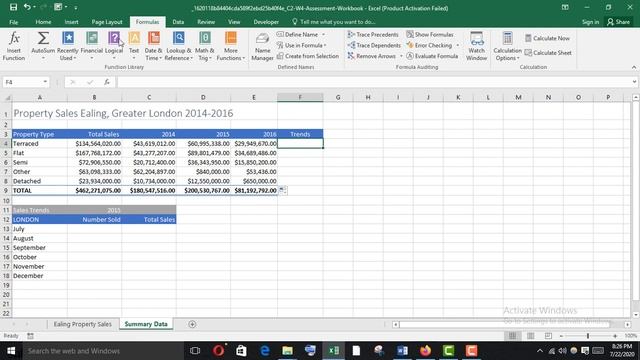The width and height of the screenshot is (640, 360).
Task: Open Calculation Options menu
Action: click(507, 46)
